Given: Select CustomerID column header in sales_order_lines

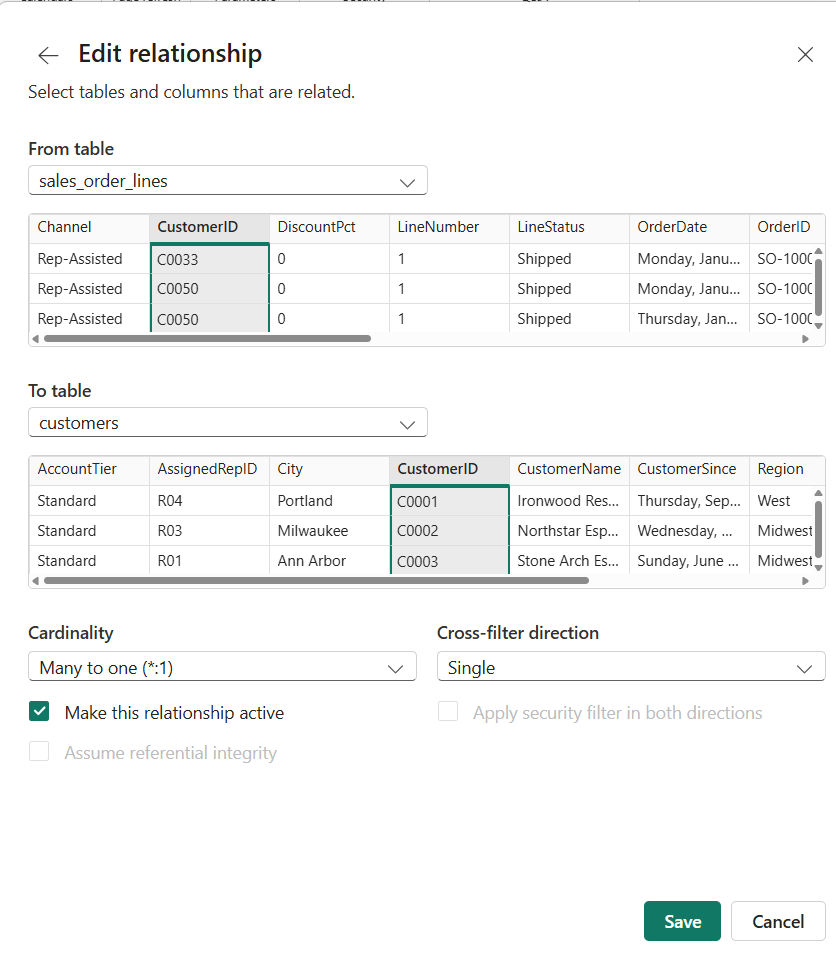Looking at the screenshot, I should pos(209,227).
